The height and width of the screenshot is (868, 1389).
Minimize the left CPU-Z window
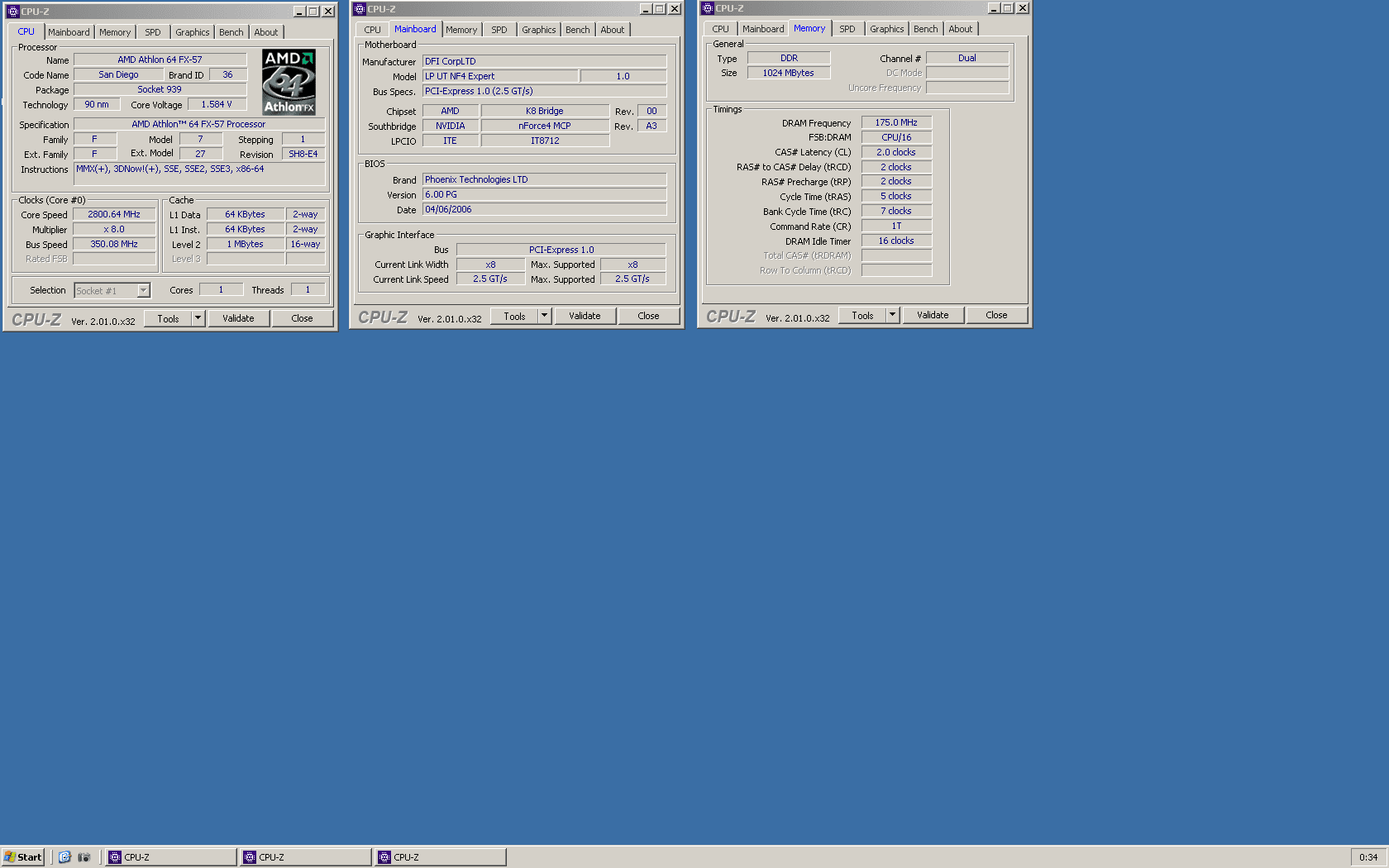pos(299,12)
